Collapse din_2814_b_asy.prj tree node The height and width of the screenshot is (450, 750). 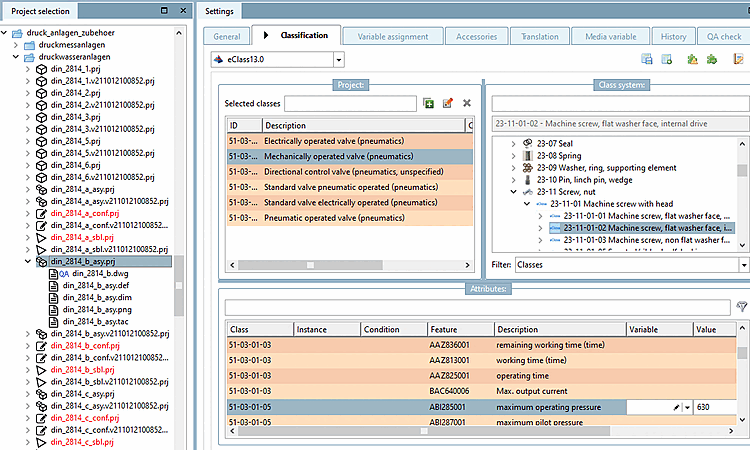point(27,260)
